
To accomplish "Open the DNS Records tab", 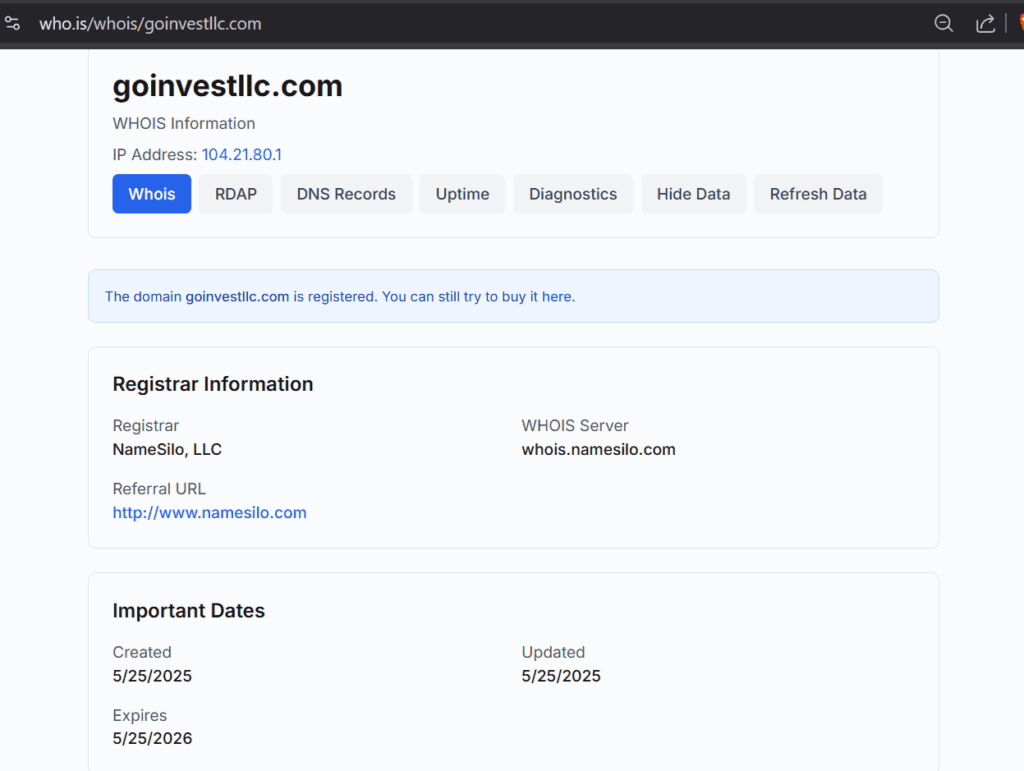I will tap(346, 194).
